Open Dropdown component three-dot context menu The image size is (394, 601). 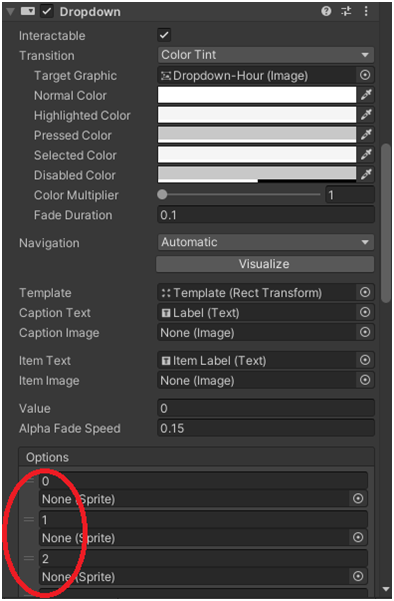pyautogui.click(x=366, y=11)
